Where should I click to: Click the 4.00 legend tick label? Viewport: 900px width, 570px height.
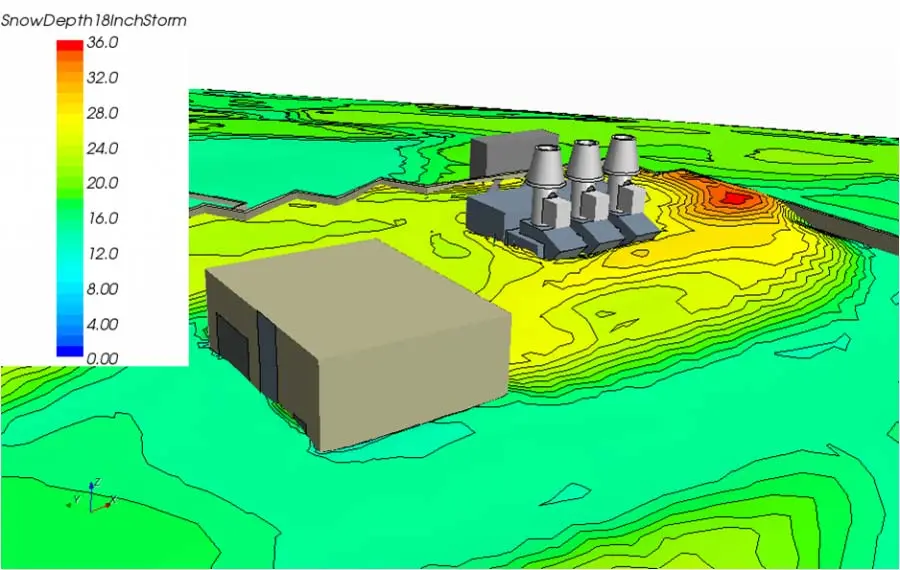point(103,324)
